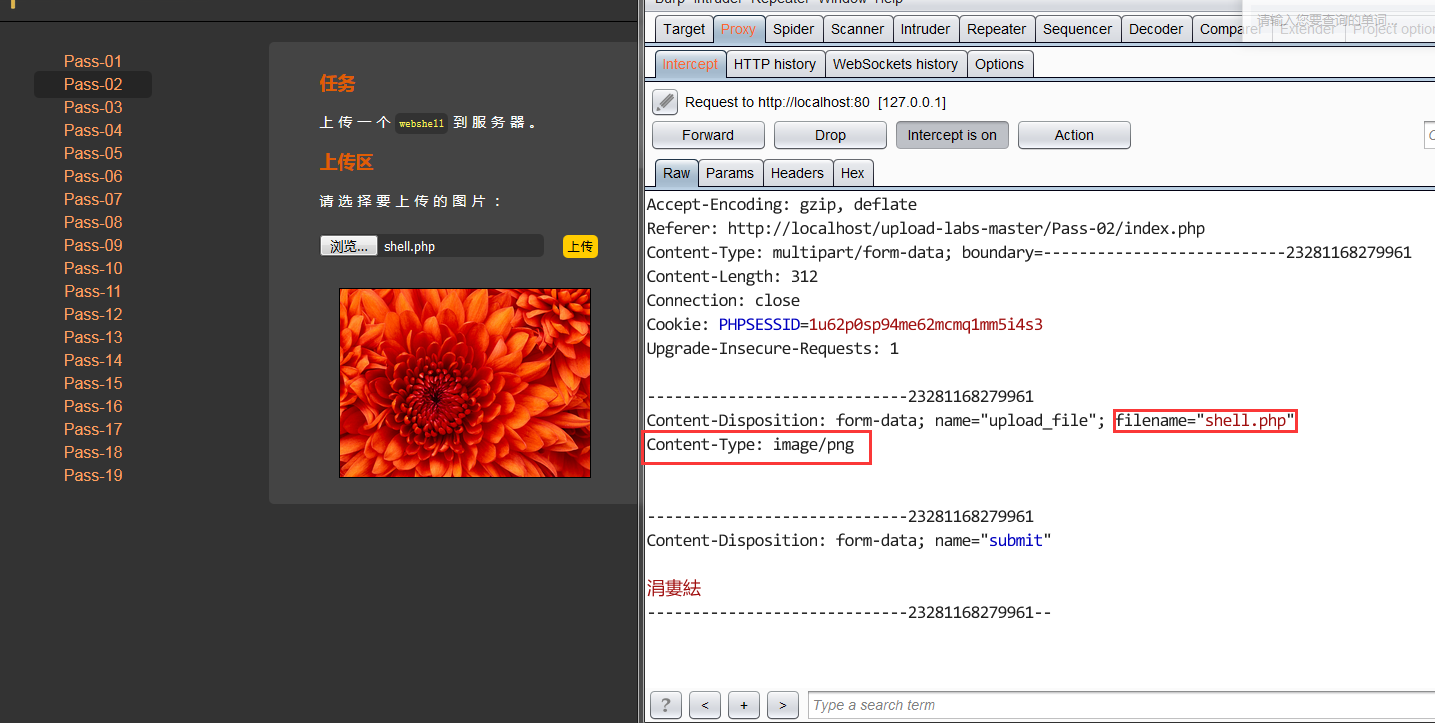Forward the intercepted request
The height and width of the screenshot is (723, 1435).
tap(708, 135)
